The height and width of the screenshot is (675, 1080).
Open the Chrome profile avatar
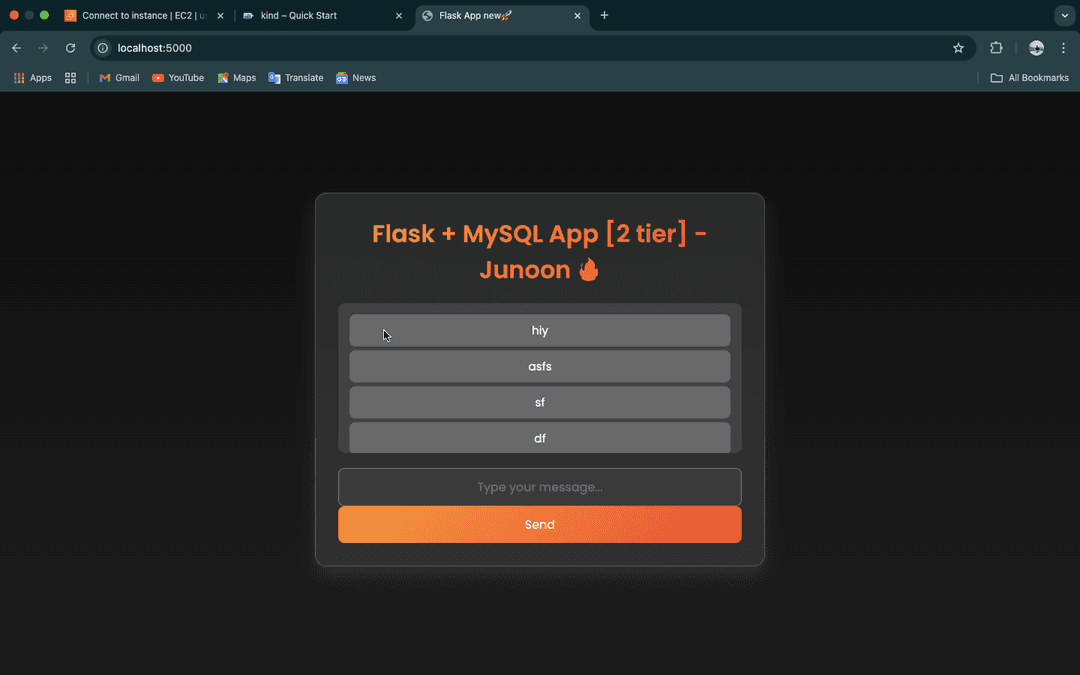[x=1036, y=48]
